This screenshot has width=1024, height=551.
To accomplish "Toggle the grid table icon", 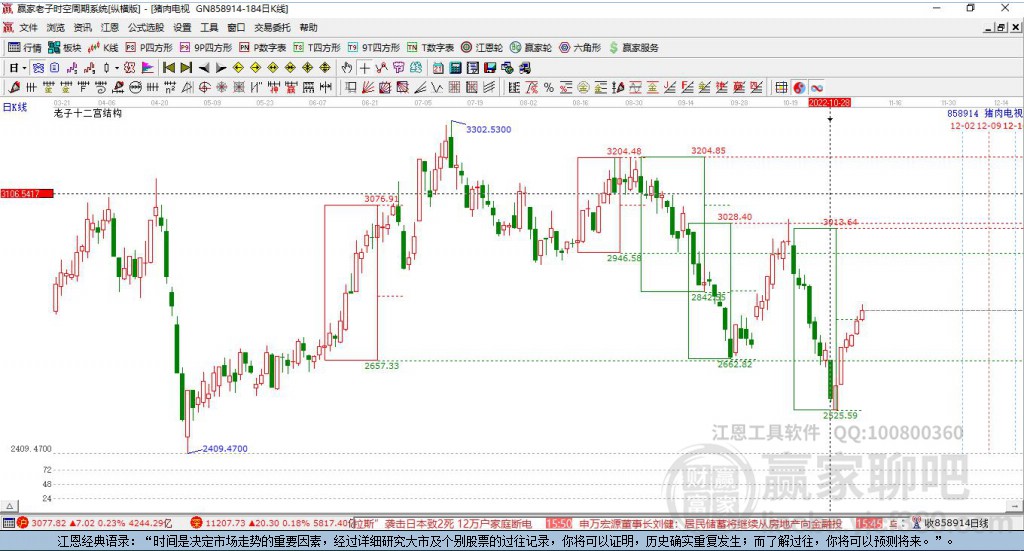I will click(781, 87).
